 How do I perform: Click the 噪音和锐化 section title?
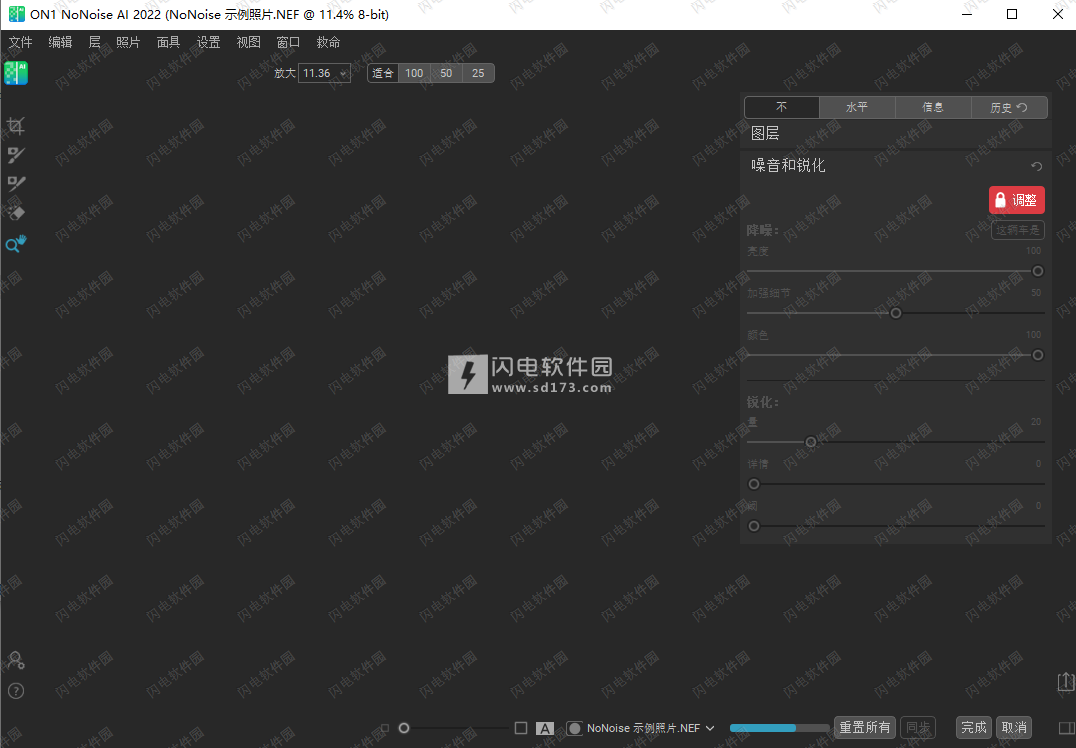point(788,165)
